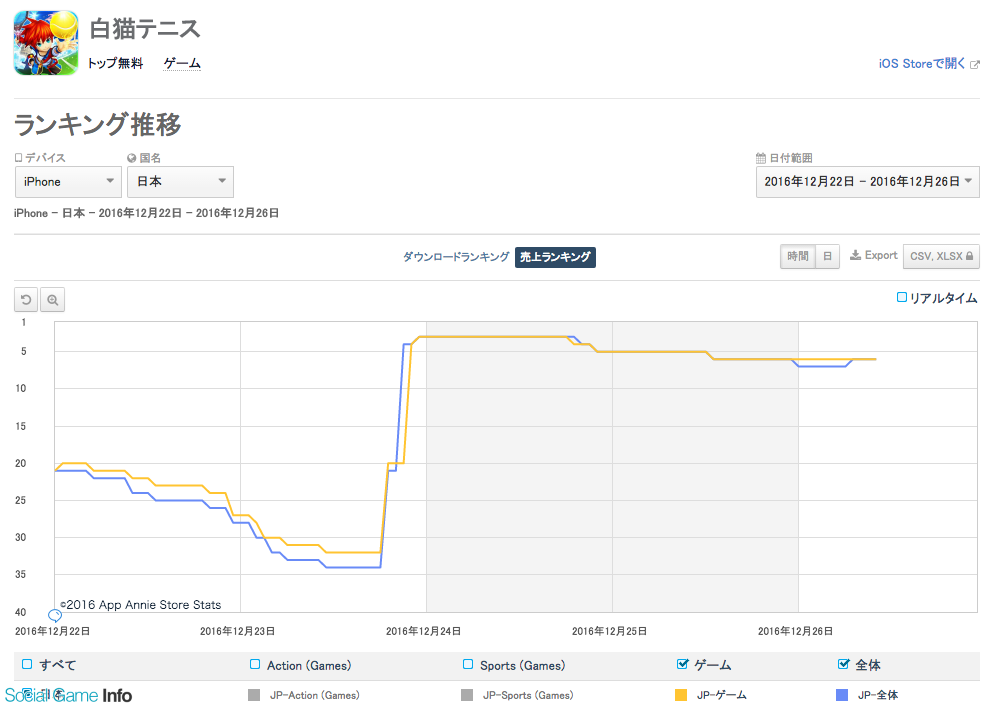This screenshot has height=708, width=999.
Task: Click the JP-全体 legend label
Action: (x=878, y=695)
